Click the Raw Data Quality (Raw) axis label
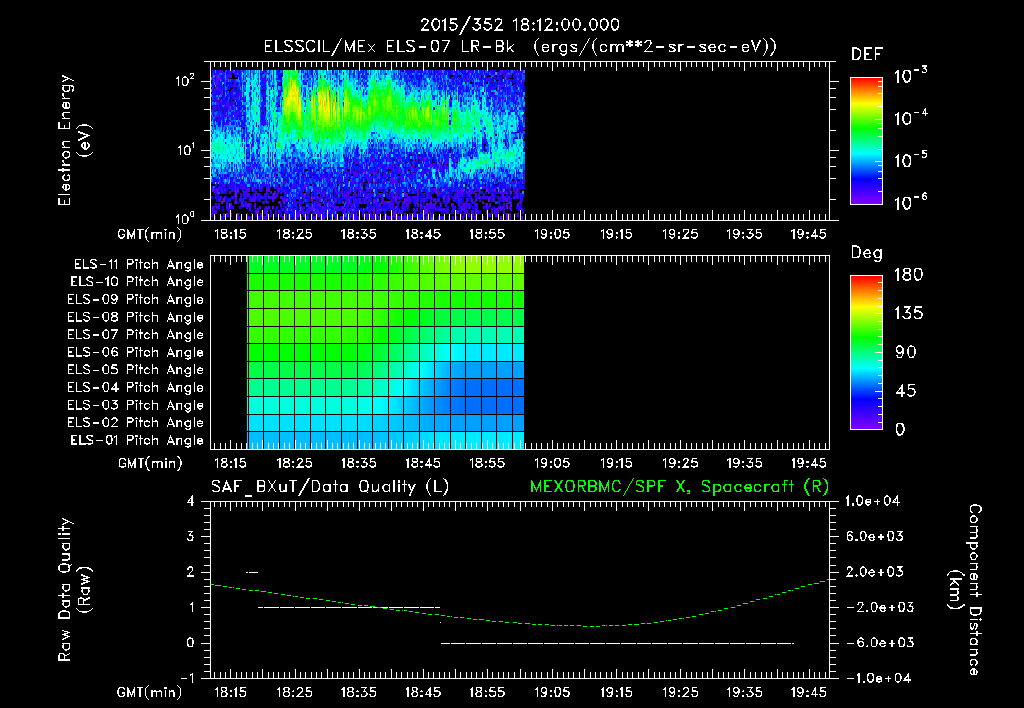This screenshot has width=1024, height=708. pos(74,590)
